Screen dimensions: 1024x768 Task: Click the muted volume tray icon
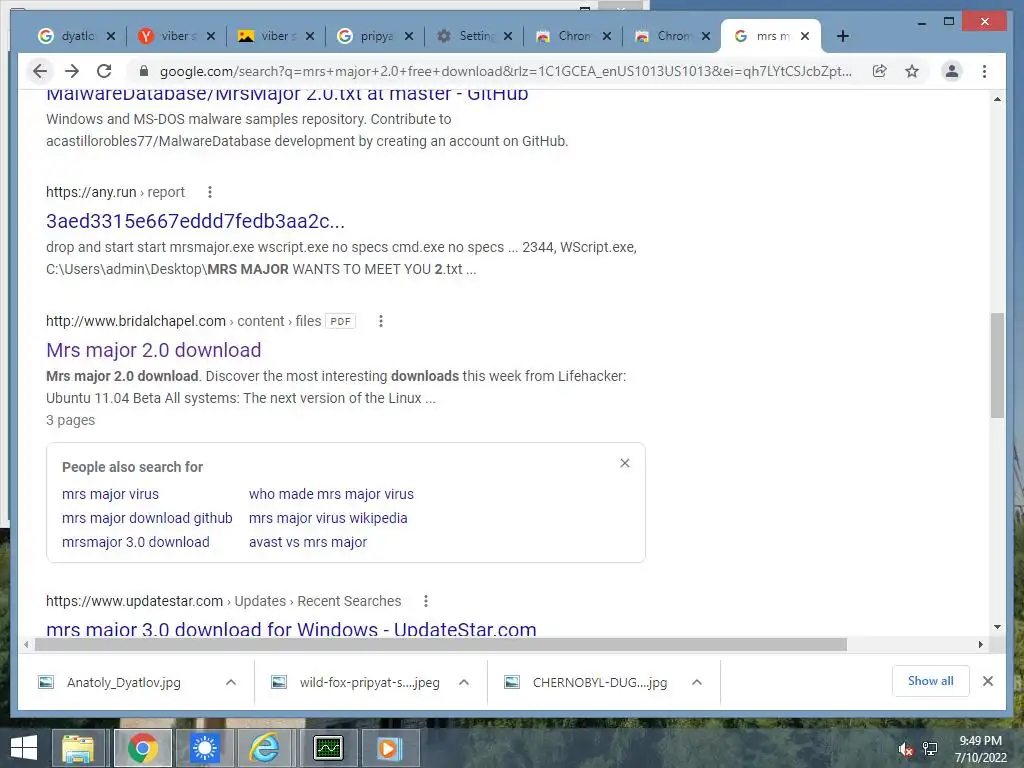click(x=905, y=749)
